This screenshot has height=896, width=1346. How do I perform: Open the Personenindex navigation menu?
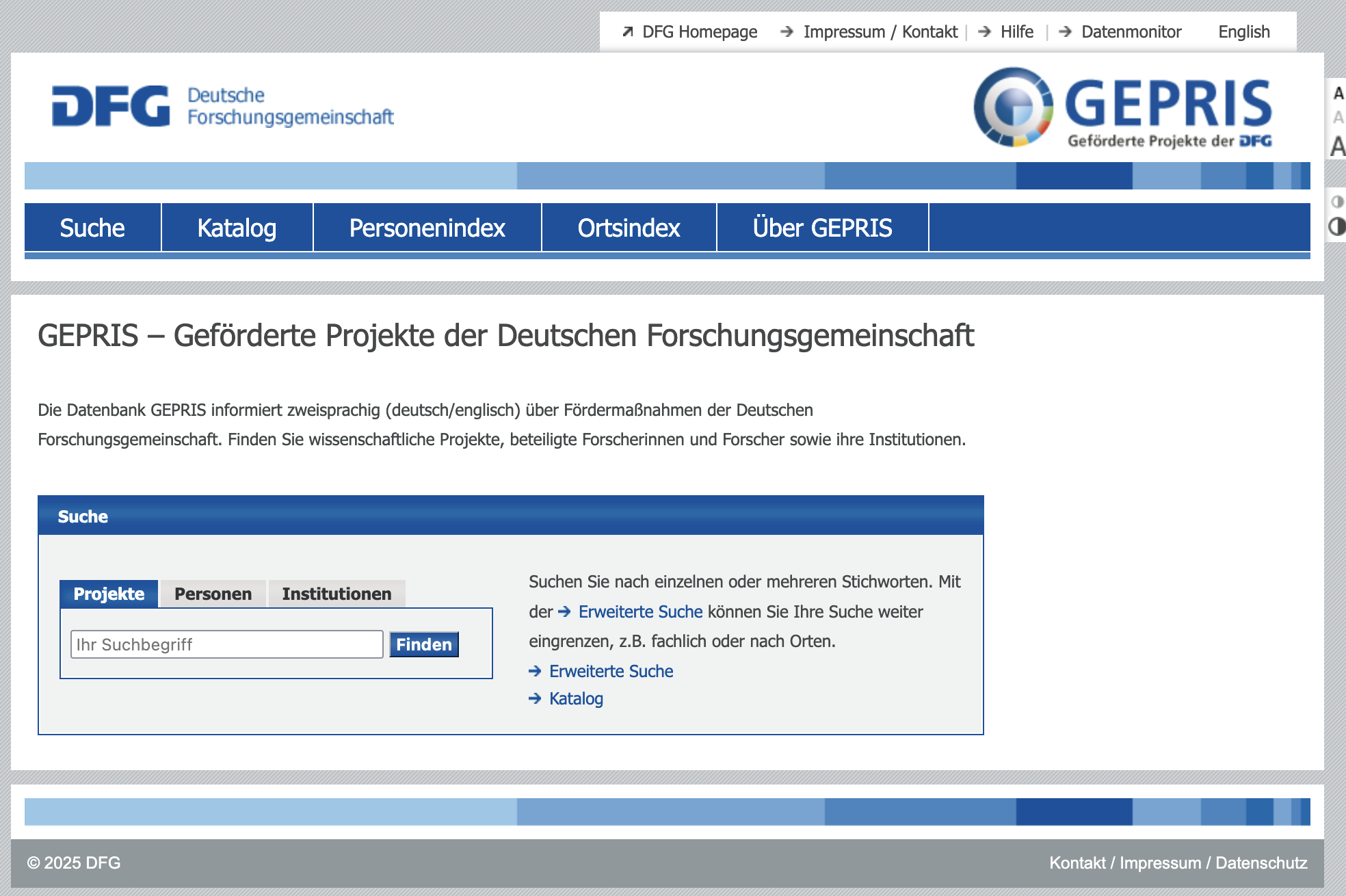[427, 228]
